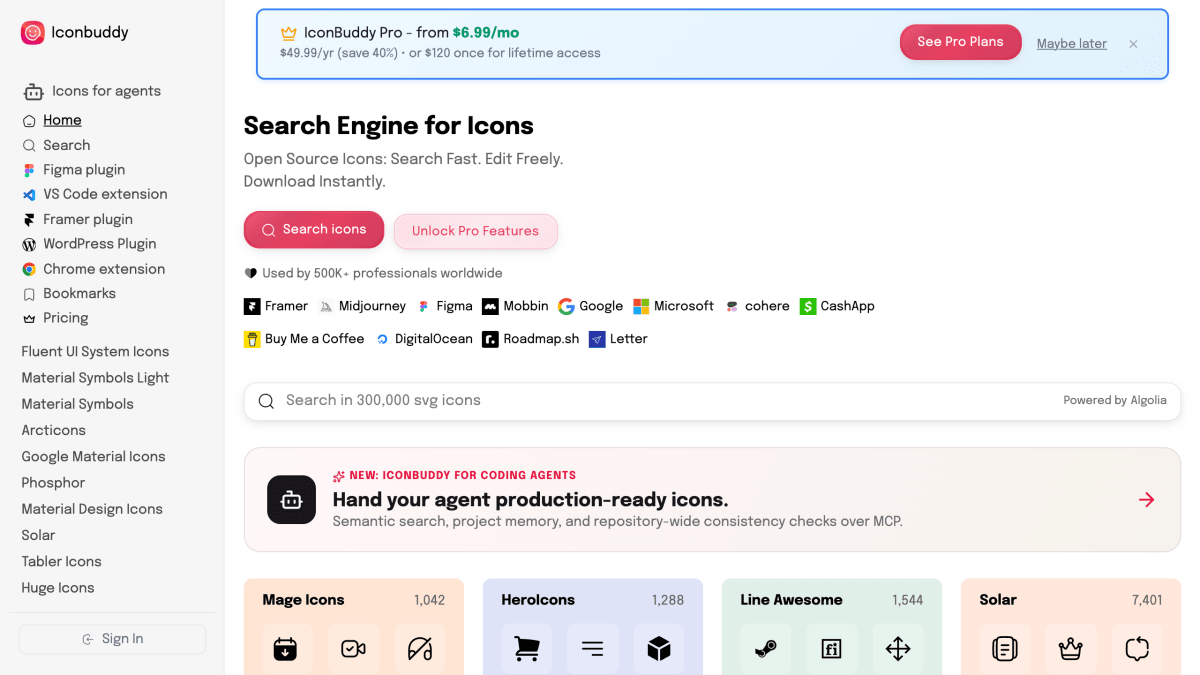
Task: Open Phosphor icon set
Action: (x=53, y=483)
